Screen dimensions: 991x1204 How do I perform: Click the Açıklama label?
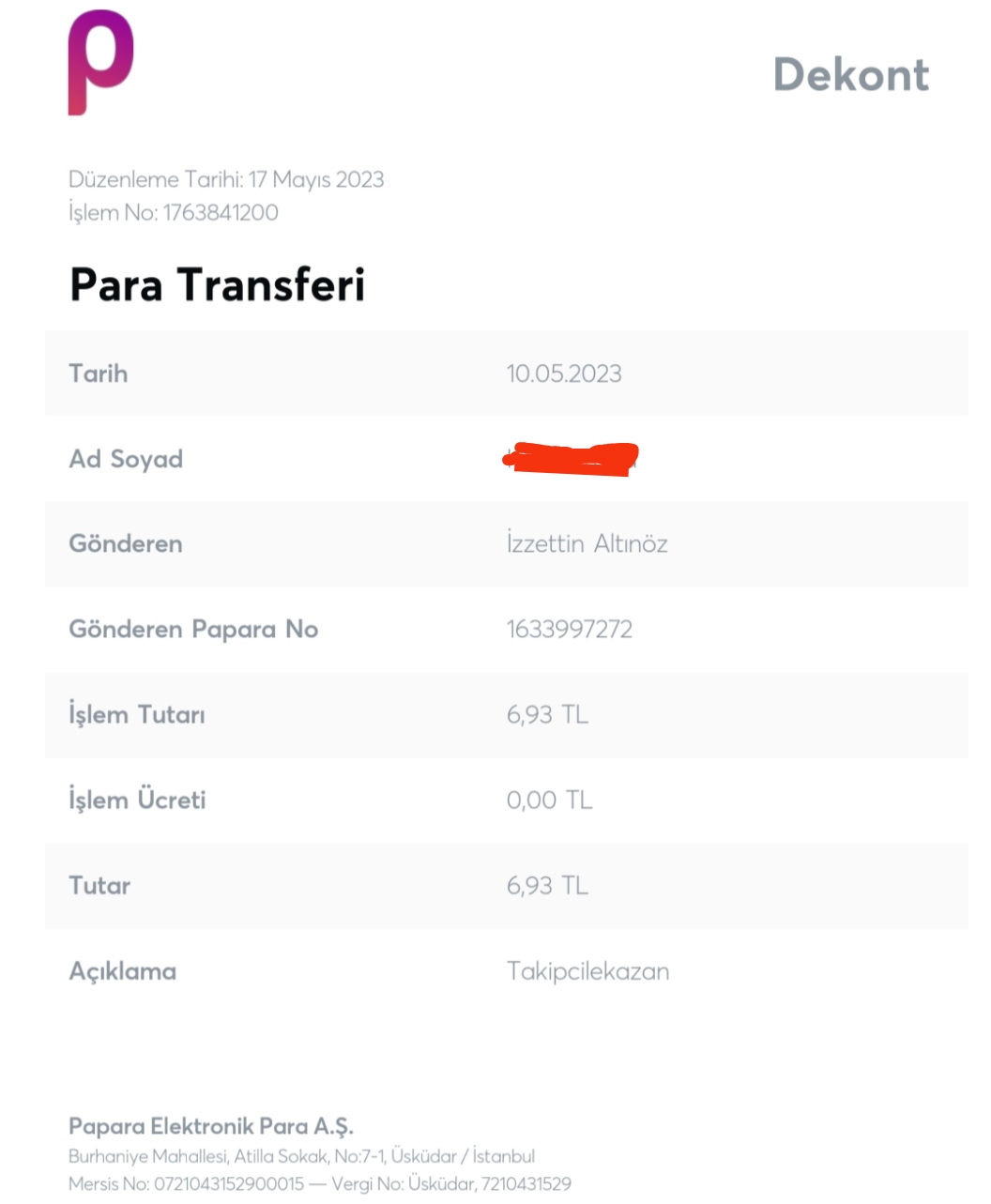pos(122,971)
